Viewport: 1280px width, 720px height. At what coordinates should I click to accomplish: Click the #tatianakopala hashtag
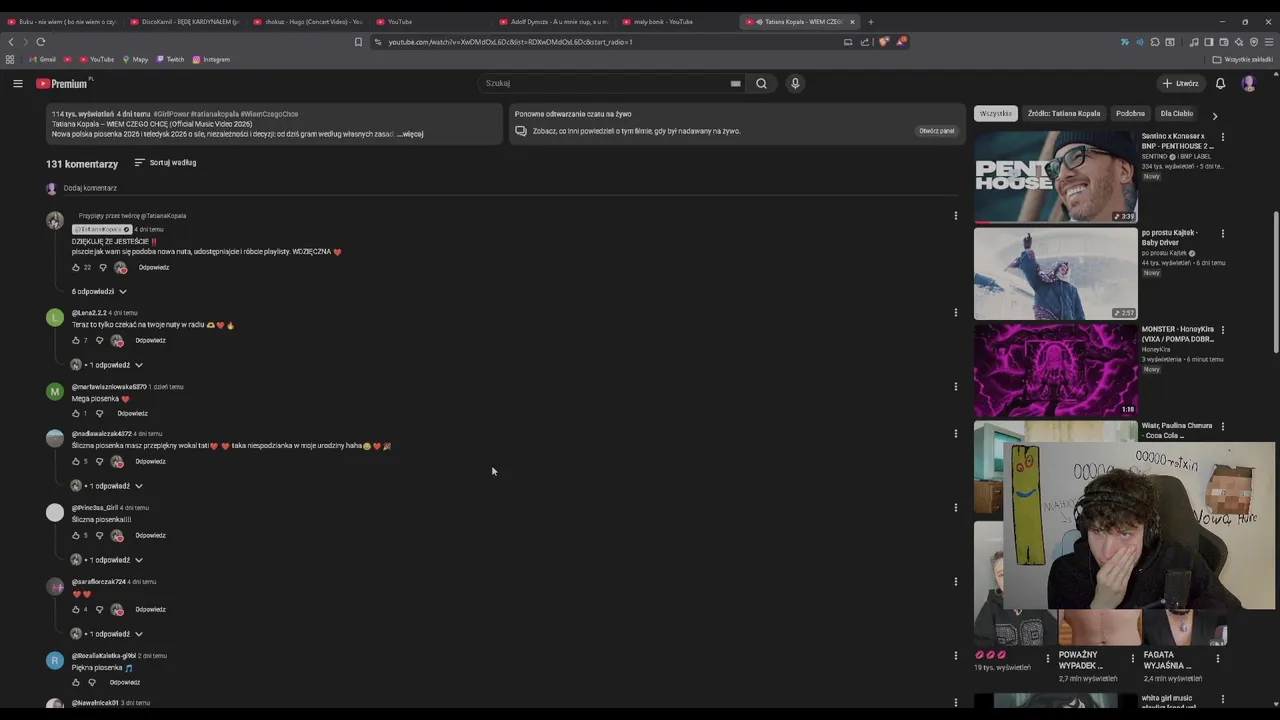point(214,114)
